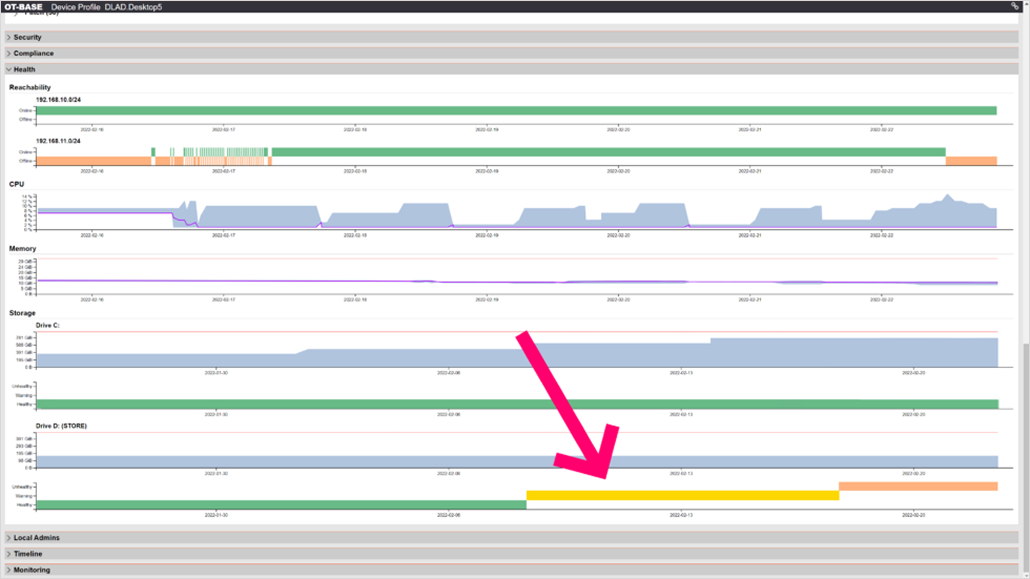Click the final orange offline segment for 192.168.11.0/24
The width and height of the screenshot is (1030, 579).
click(x=972, y=160)
